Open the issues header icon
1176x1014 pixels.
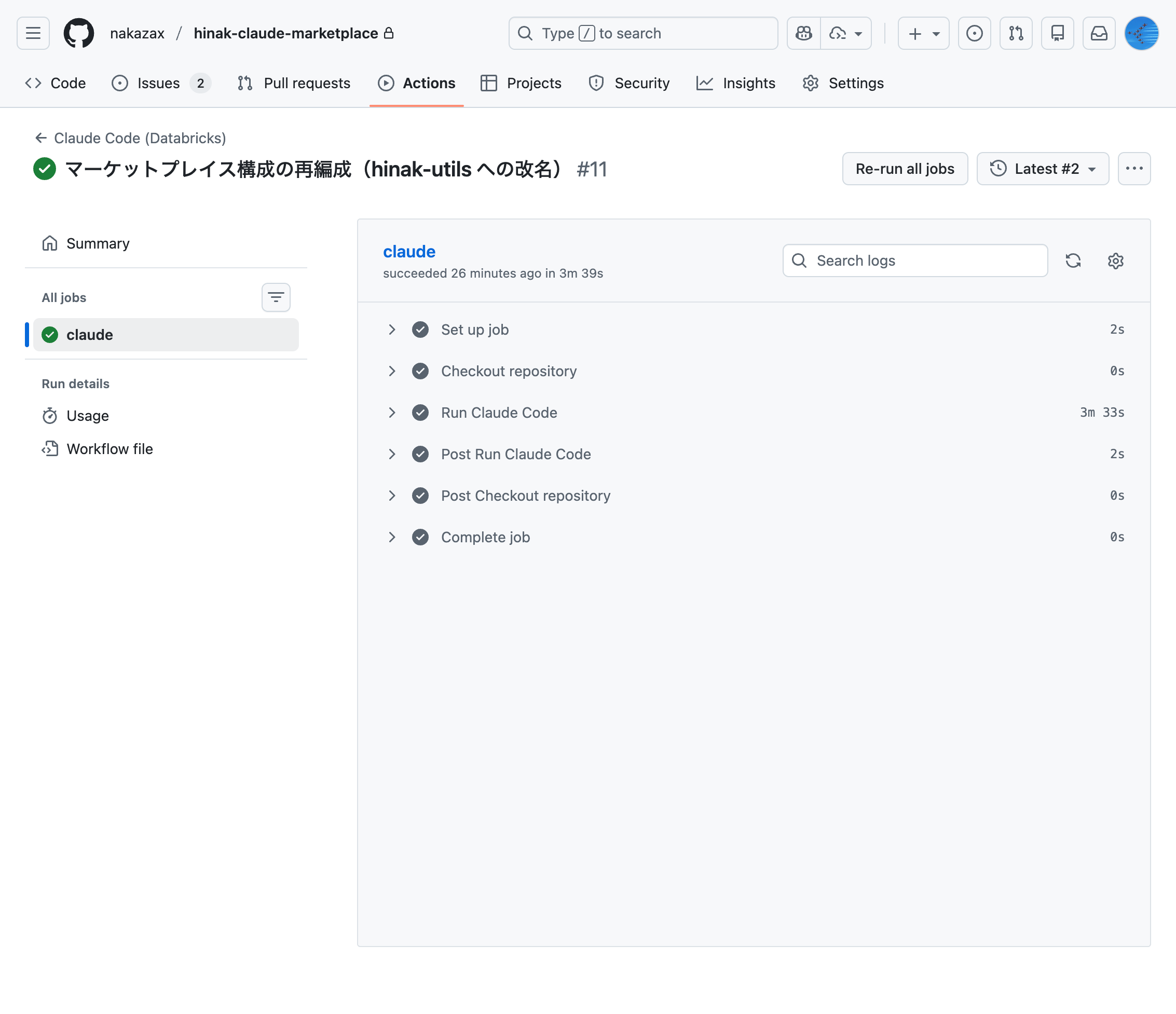(x=975, y=34)
